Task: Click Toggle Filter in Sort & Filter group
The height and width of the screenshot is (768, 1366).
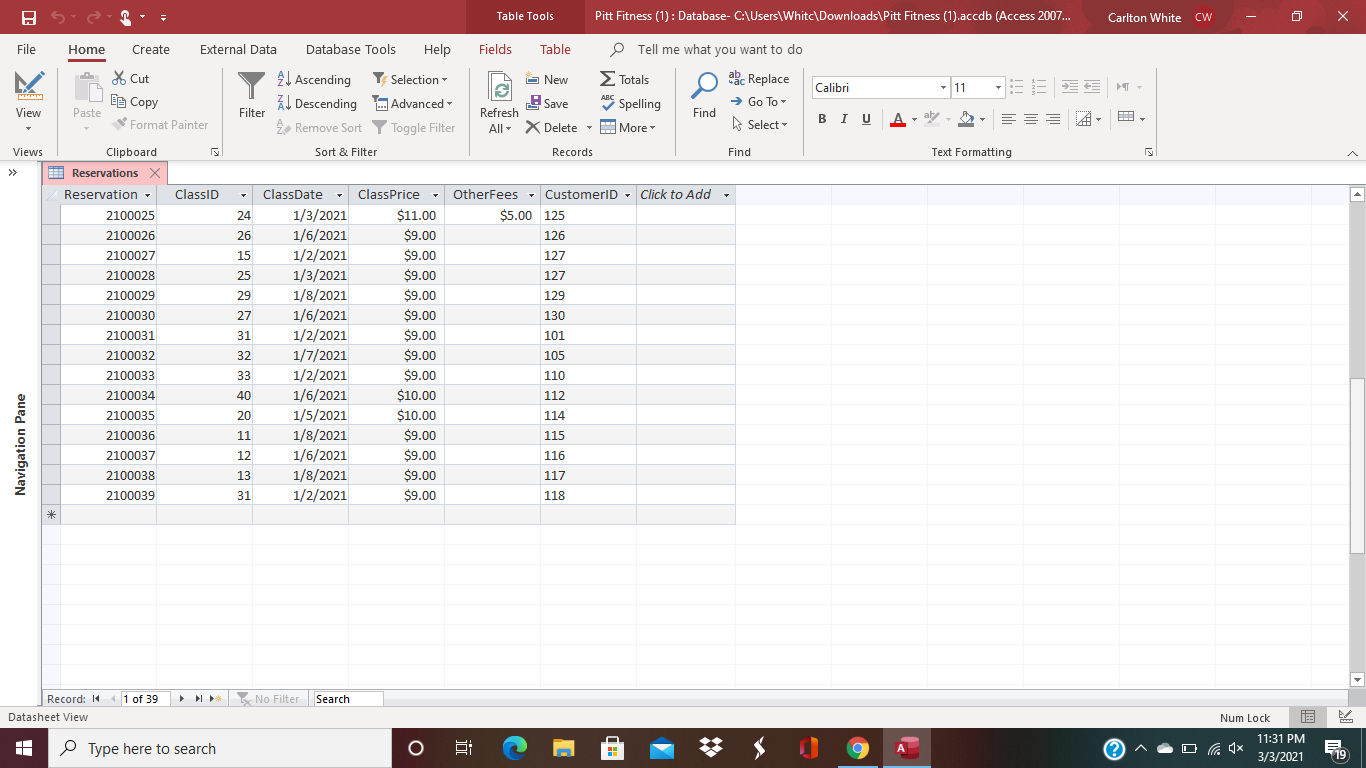Action: coord(416,127)
